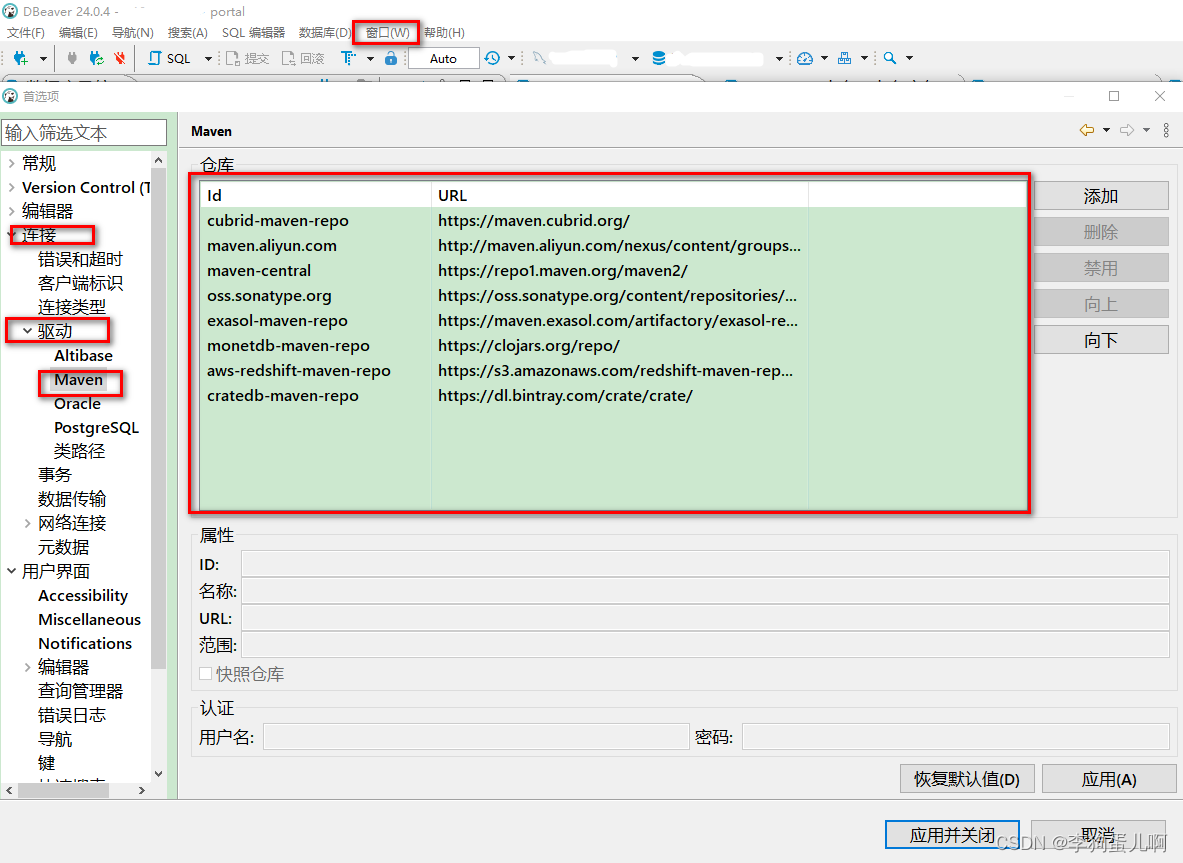Click the 向下 button
Viewport: 1183px width, 863px height.
[x=1101, y=340]
